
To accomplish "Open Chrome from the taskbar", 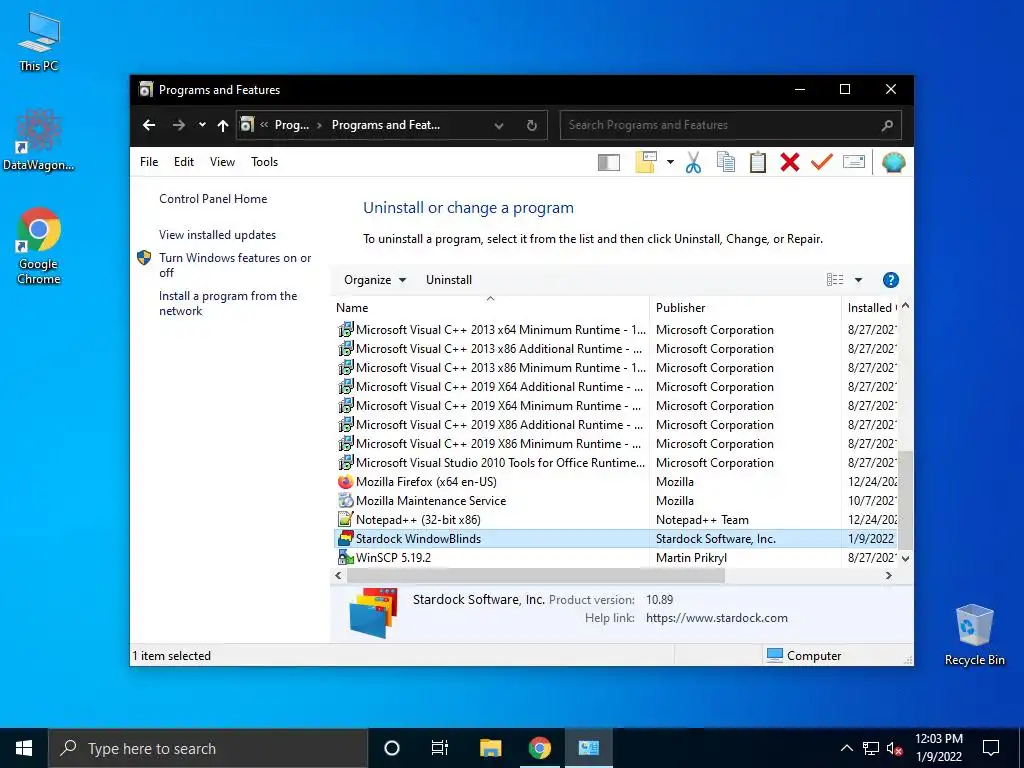I will [539, 748].
